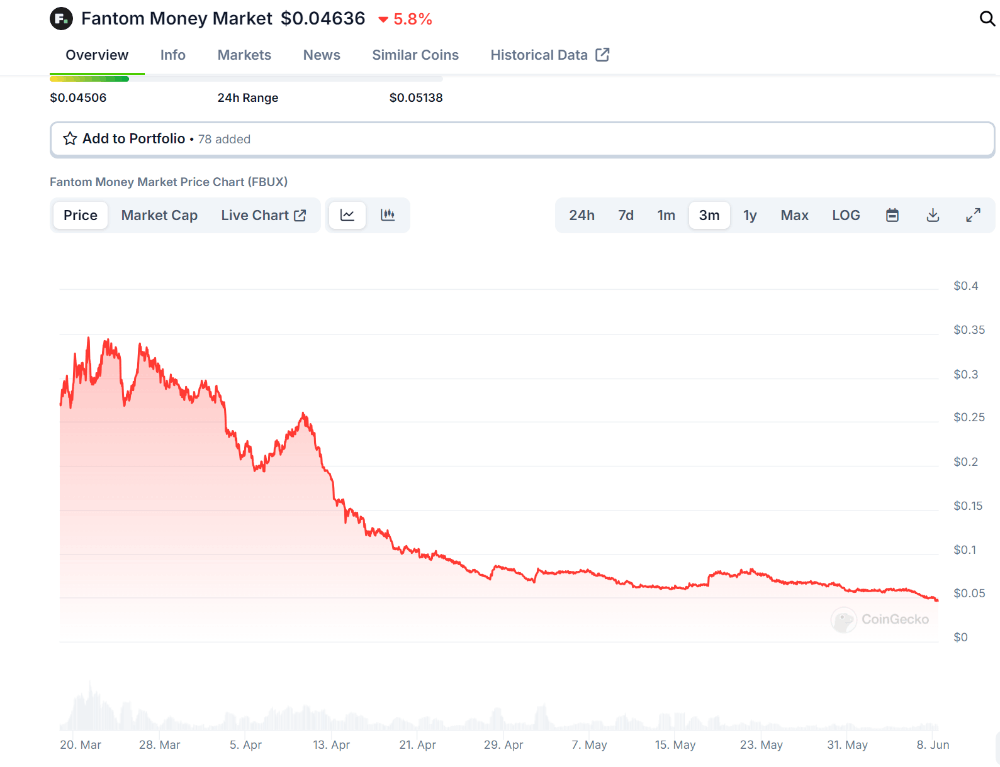Click the 24h range progress bar
The image size is (1000, 767).
coord(246,79)
